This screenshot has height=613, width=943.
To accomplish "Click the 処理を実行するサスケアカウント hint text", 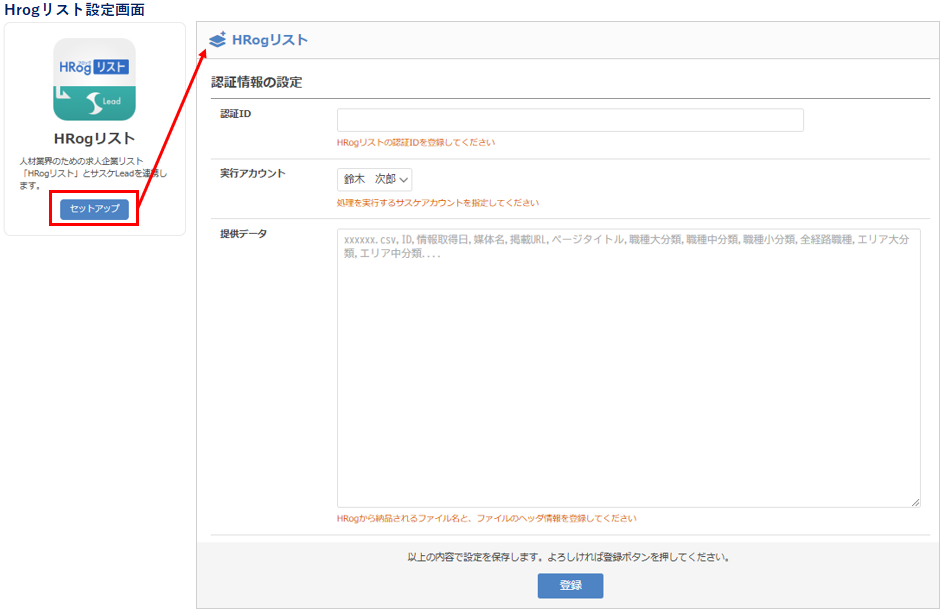I will [438, 203].
